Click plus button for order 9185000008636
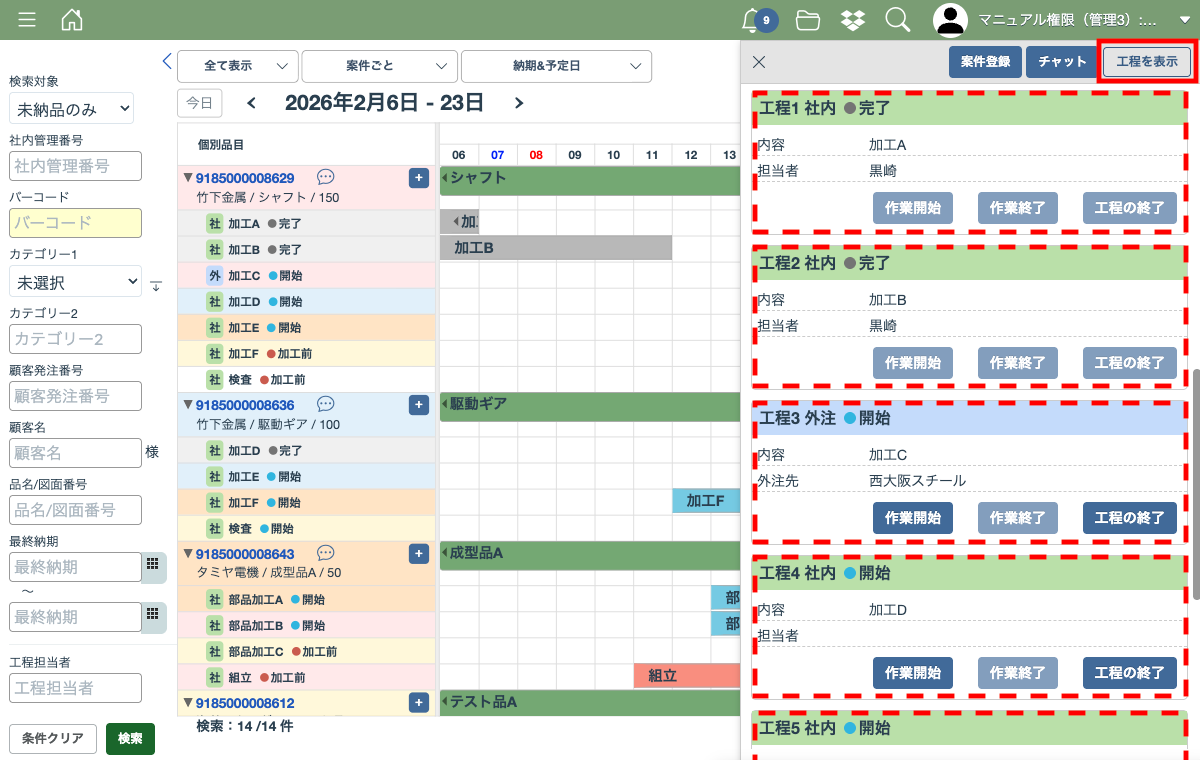Screen dimensions: 1200x760 (419, 405)
